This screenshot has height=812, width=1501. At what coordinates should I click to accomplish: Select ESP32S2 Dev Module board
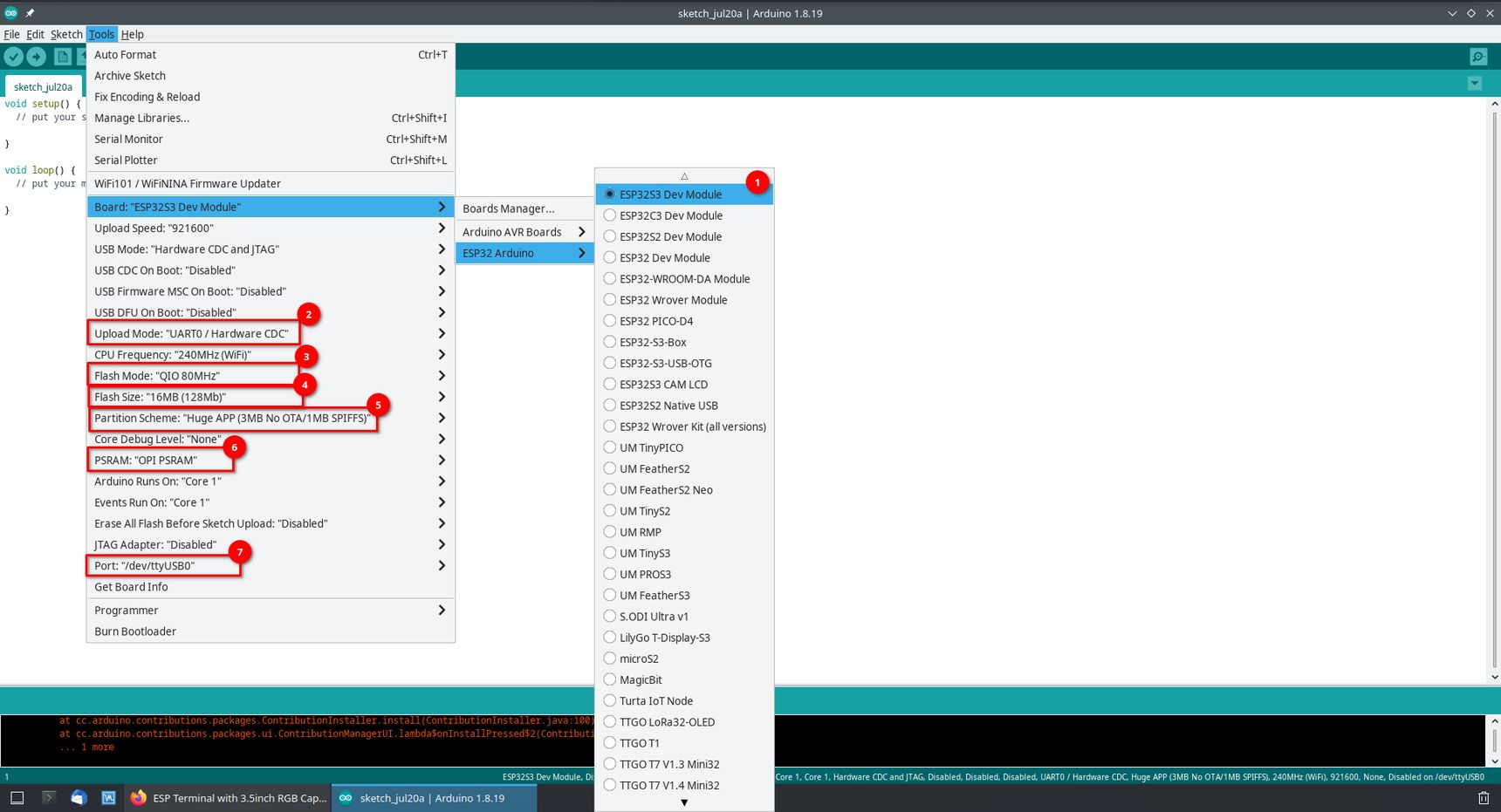684,236
